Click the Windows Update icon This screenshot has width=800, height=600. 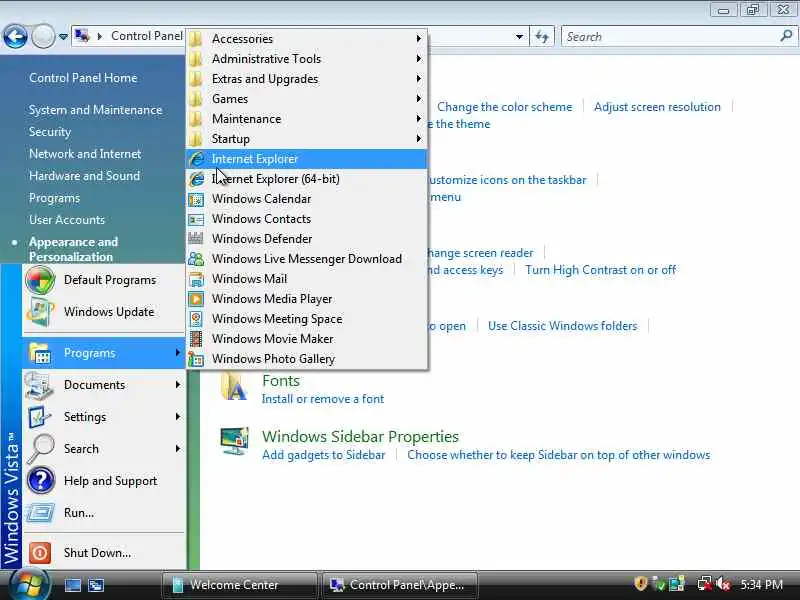pyautogui.click(x=40, y=312)
